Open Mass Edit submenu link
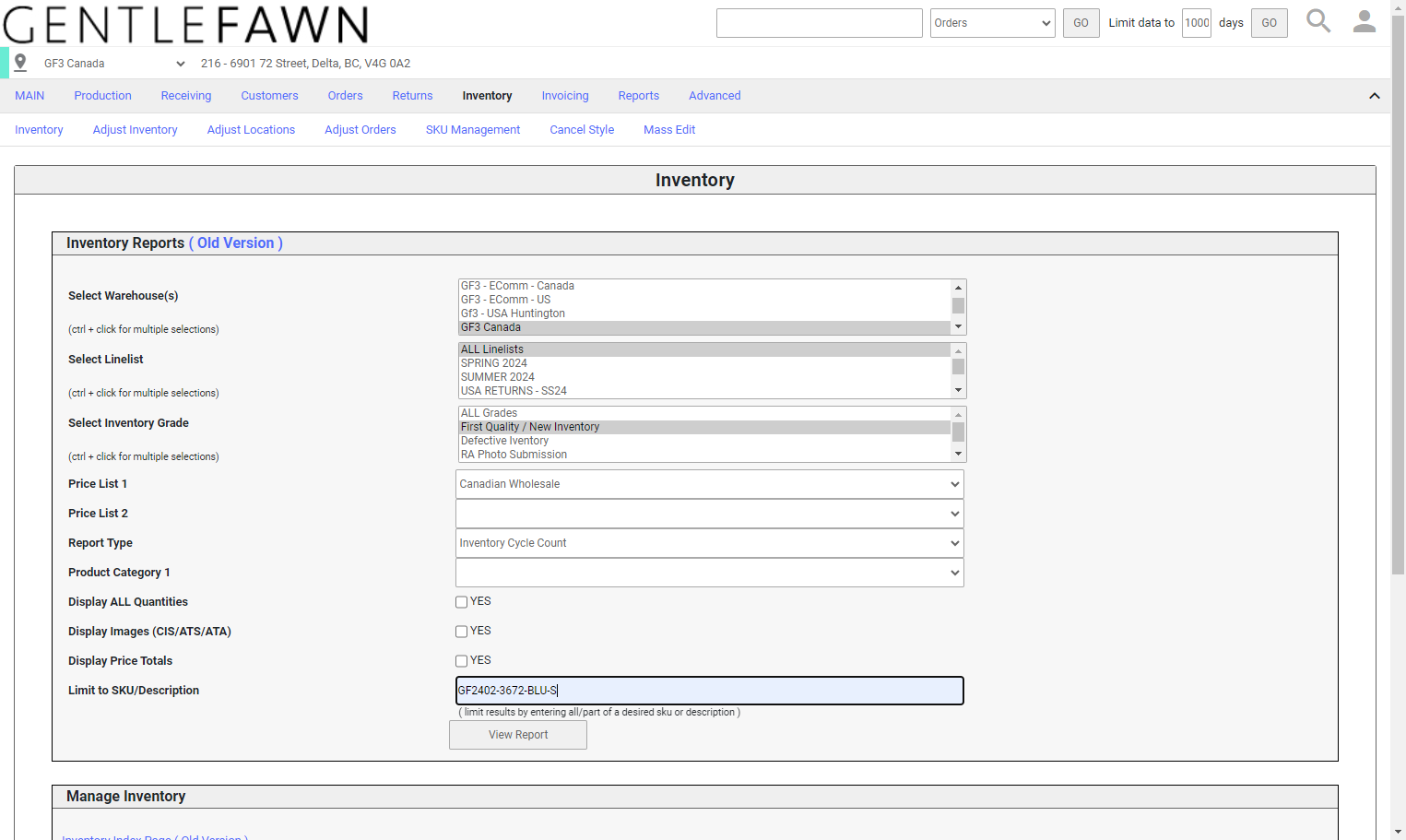 (x=669, y=130)
